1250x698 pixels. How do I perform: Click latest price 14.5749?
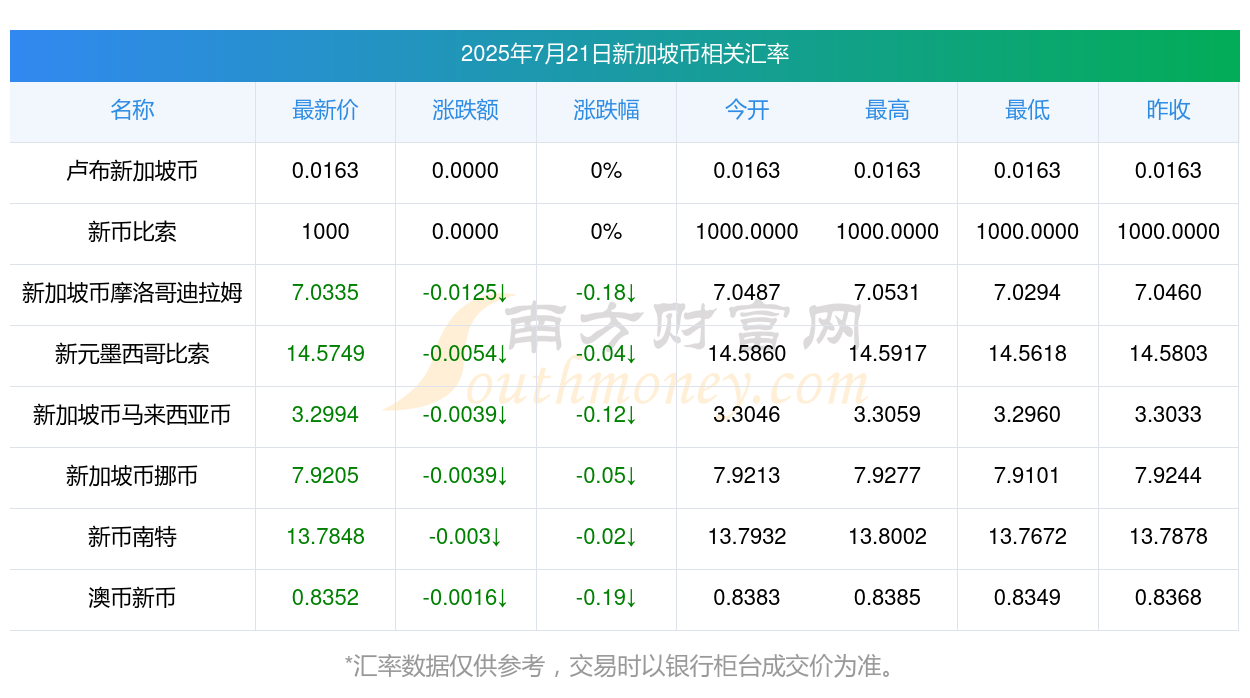pos(325,354)
